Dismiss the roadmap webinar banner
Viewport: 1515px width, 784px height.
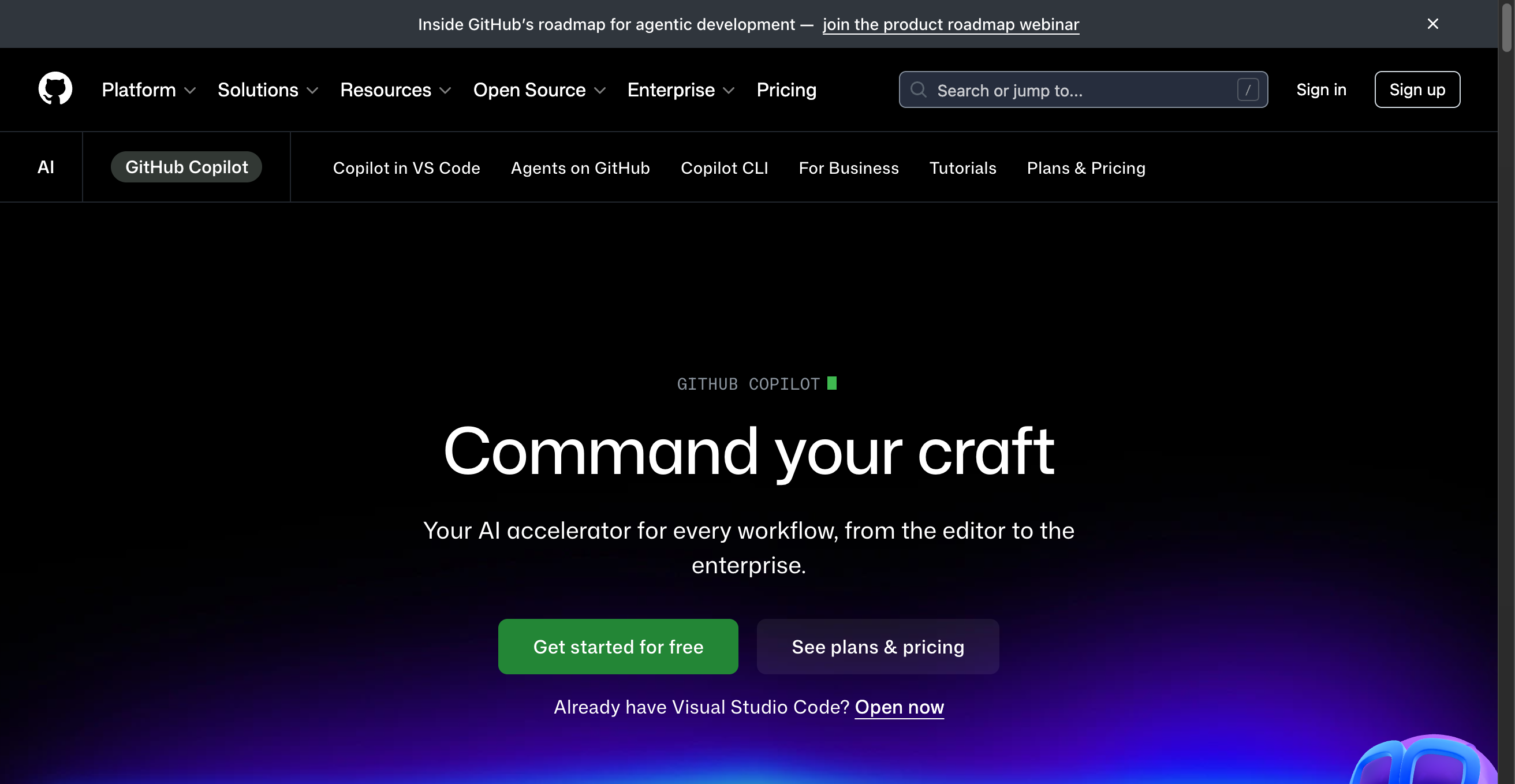(1432, 24)
